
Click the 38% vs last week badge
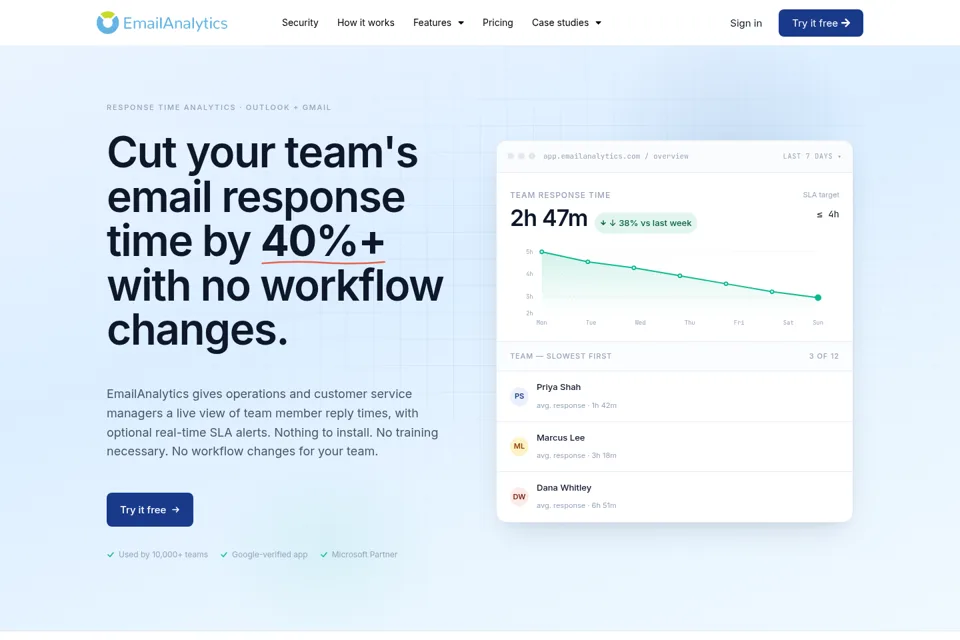[646, 223]
